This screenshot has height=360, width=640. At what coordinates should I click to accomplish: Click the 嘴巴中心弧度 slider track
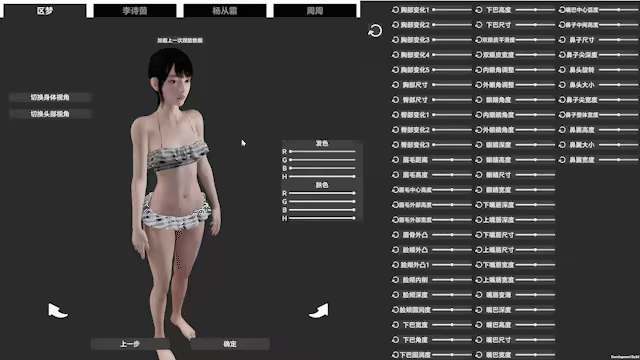pyautogui.click(x=619, y=10)
